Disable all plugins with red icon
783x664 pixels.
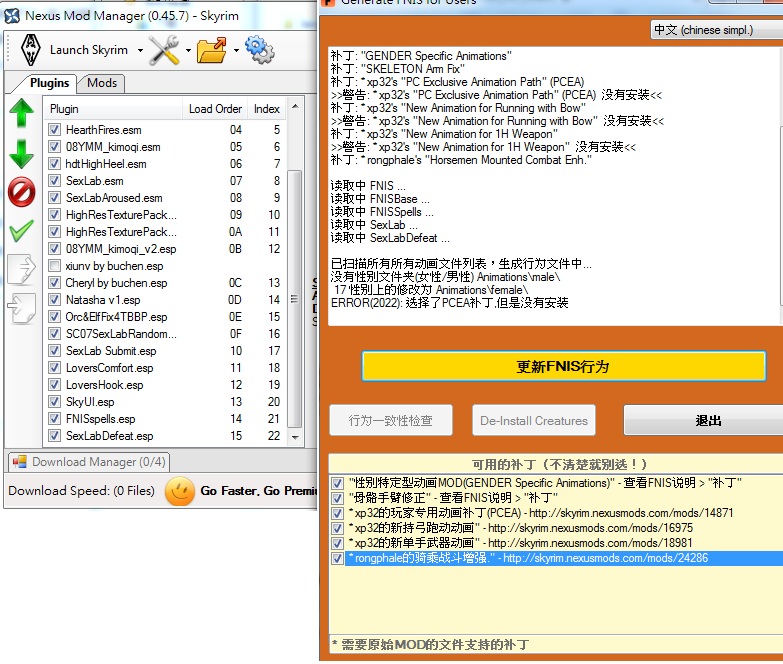21,192
